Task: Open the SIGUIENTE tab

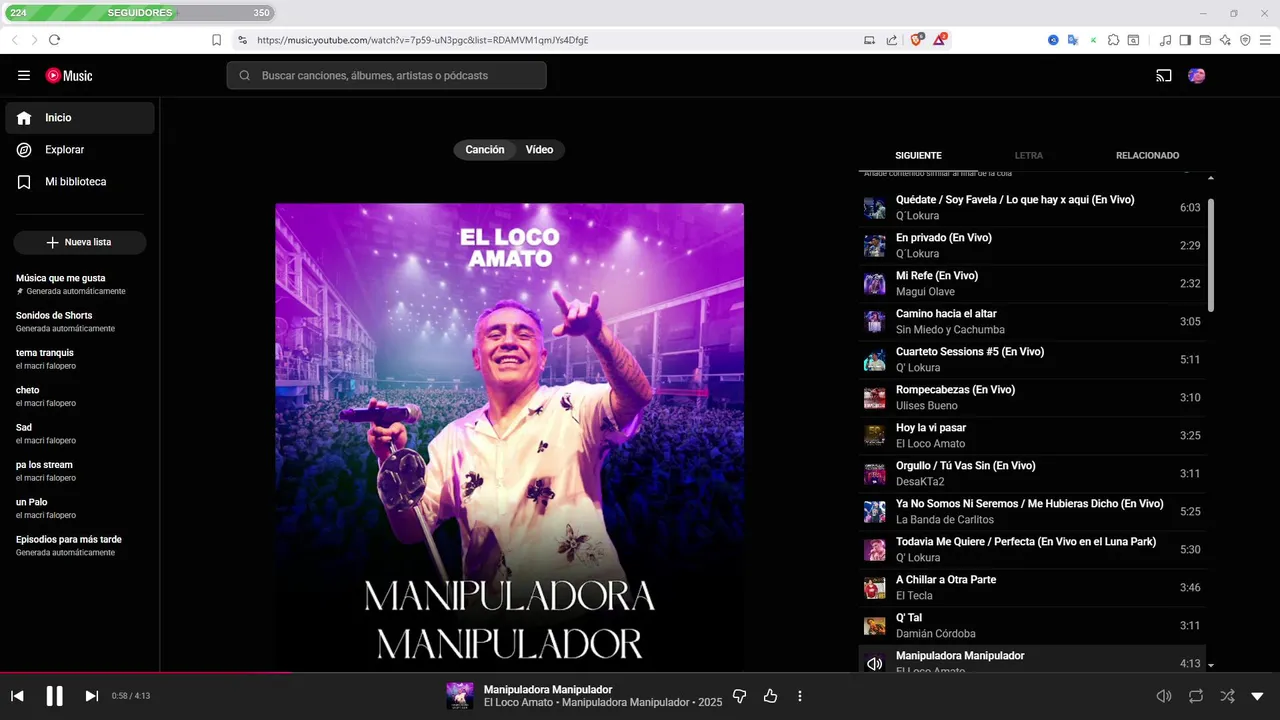Action: point(918,156)
